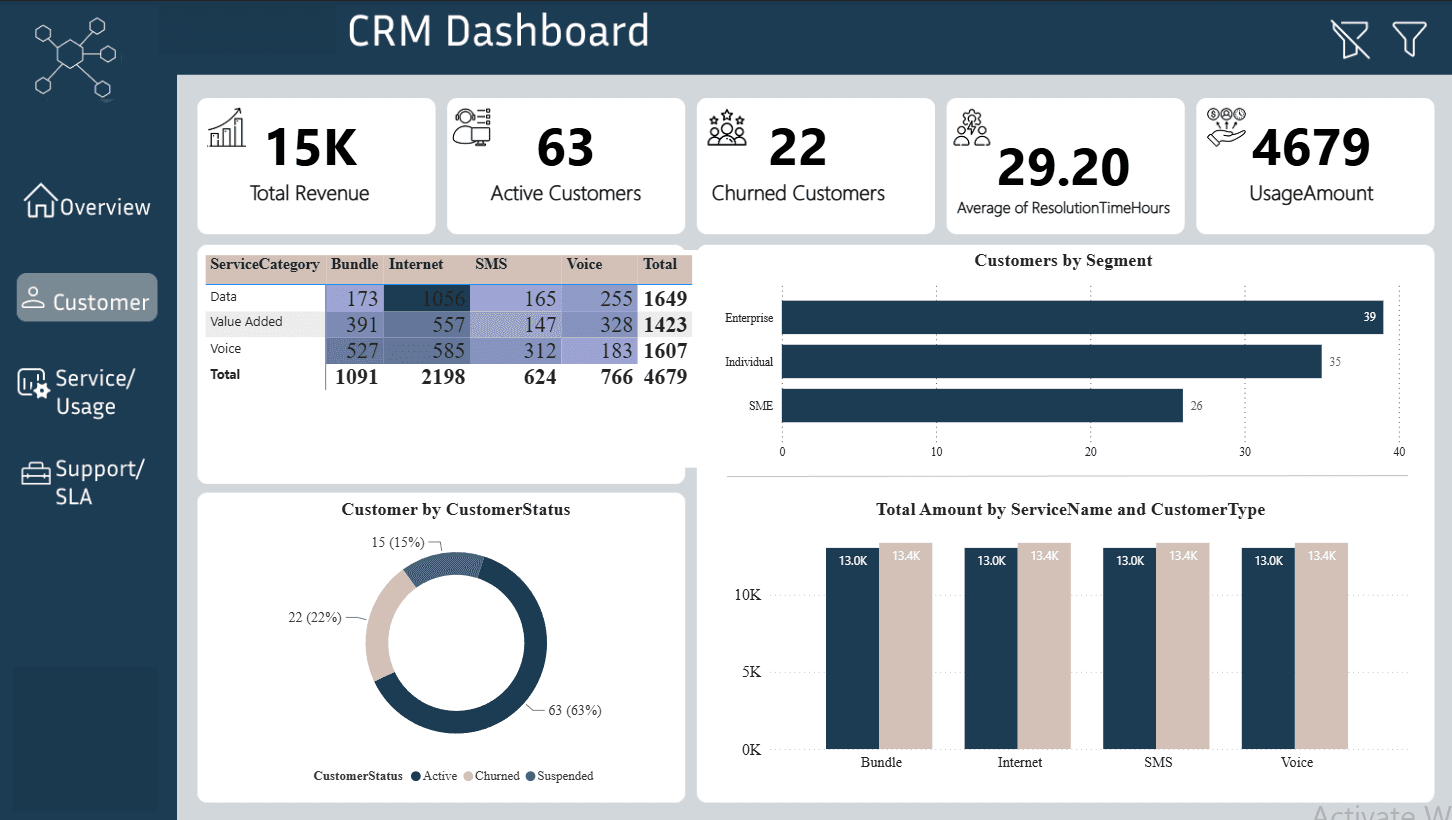Screen dimensions: 1452x820
Task: Click the Internet axis label in bar chart
Action: (x=1019, y=762)
